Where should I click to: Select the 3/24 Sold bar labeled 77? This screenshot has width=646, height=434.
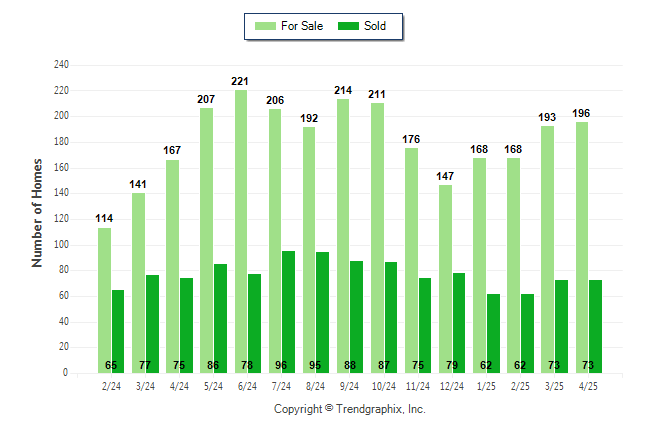(152, 323)
